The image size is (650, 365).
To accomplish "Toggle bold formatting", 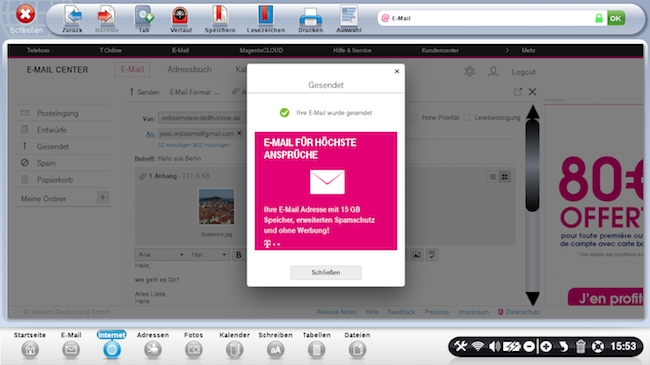I will (x=239, y=255).
